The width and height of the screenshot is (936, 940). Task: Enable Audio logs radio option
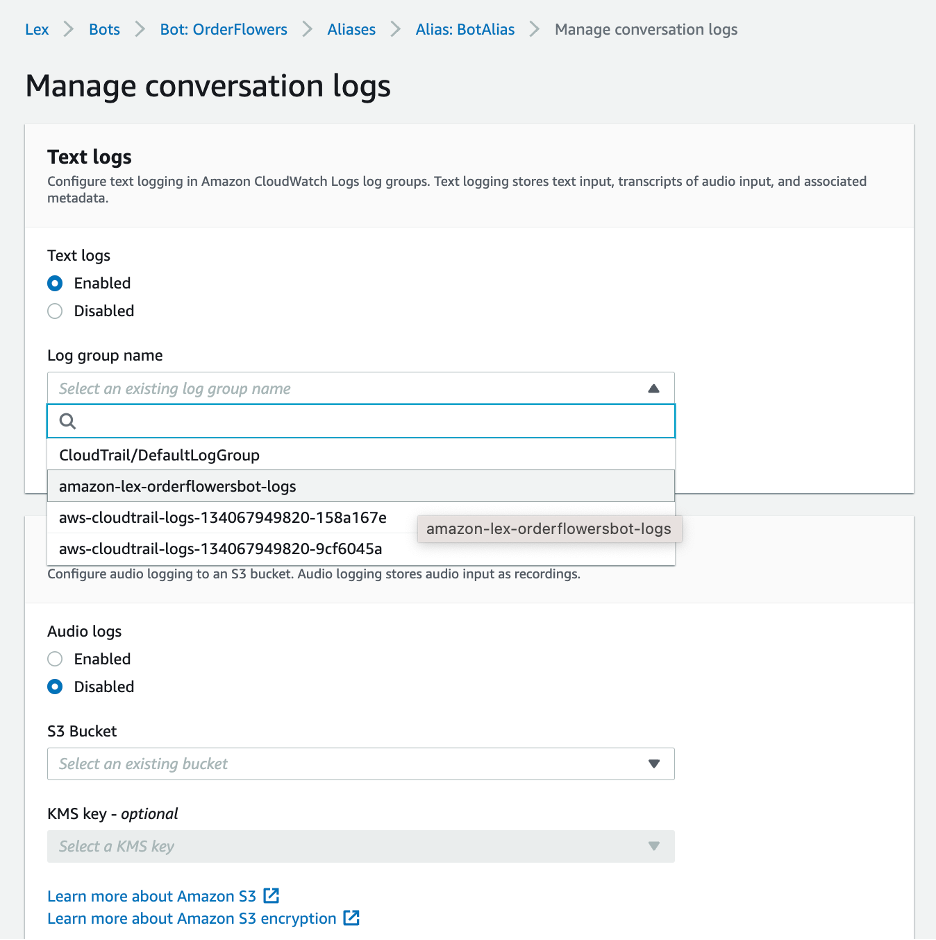coord(55,659)
